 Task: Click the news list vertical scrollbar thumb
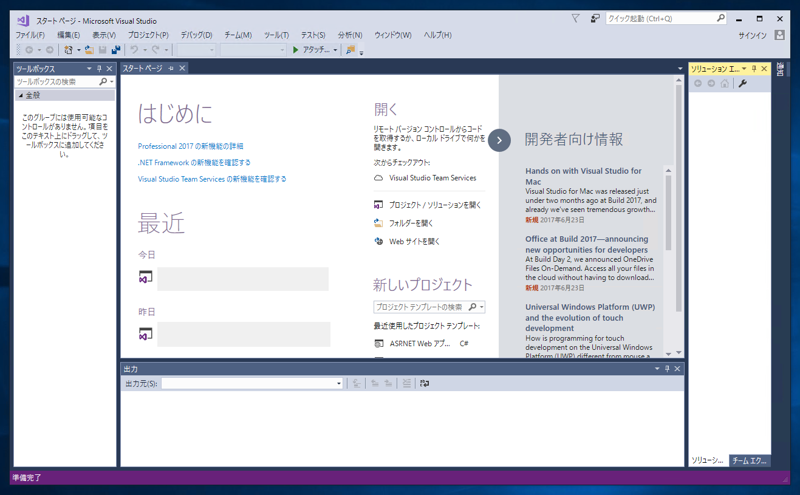[x=668, y=212]
